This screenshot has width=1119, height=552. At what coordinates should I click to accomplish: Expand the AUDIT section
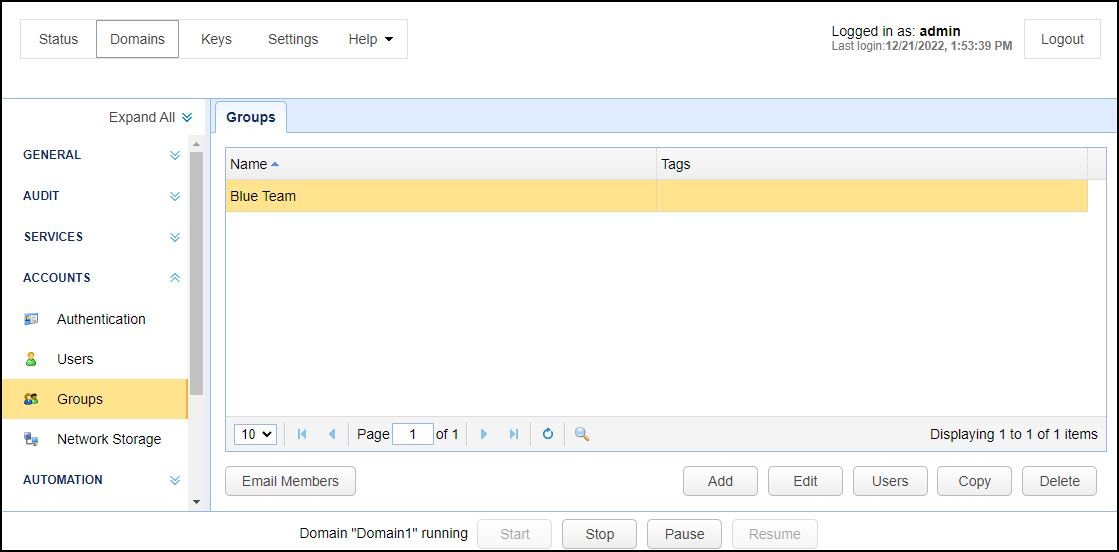point(175,196)
